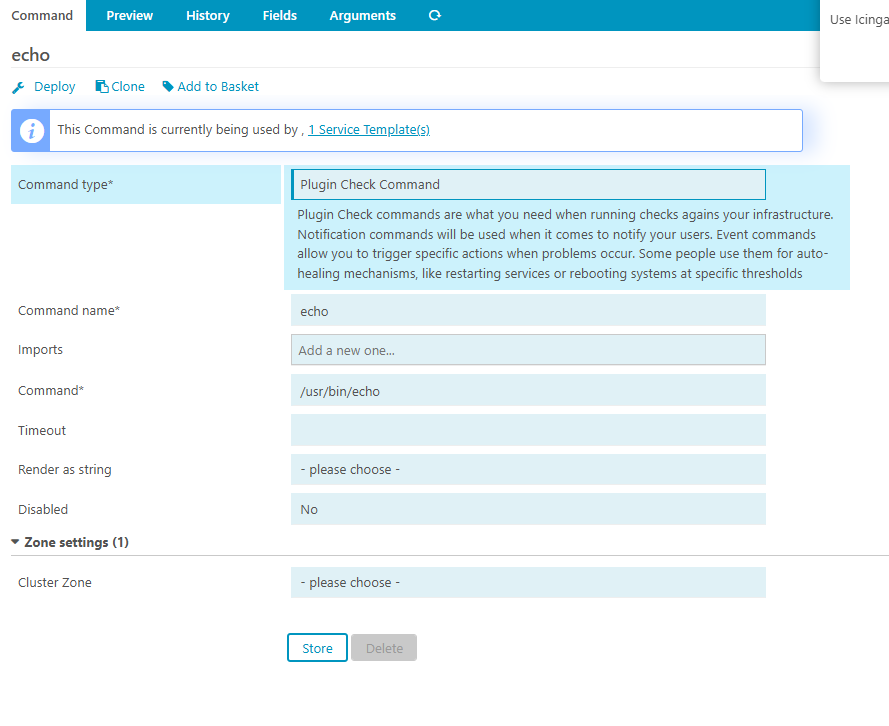Viewport: 889px width, 726px height.
Task: Click the 'Imports' label
Action: (40, 350)
